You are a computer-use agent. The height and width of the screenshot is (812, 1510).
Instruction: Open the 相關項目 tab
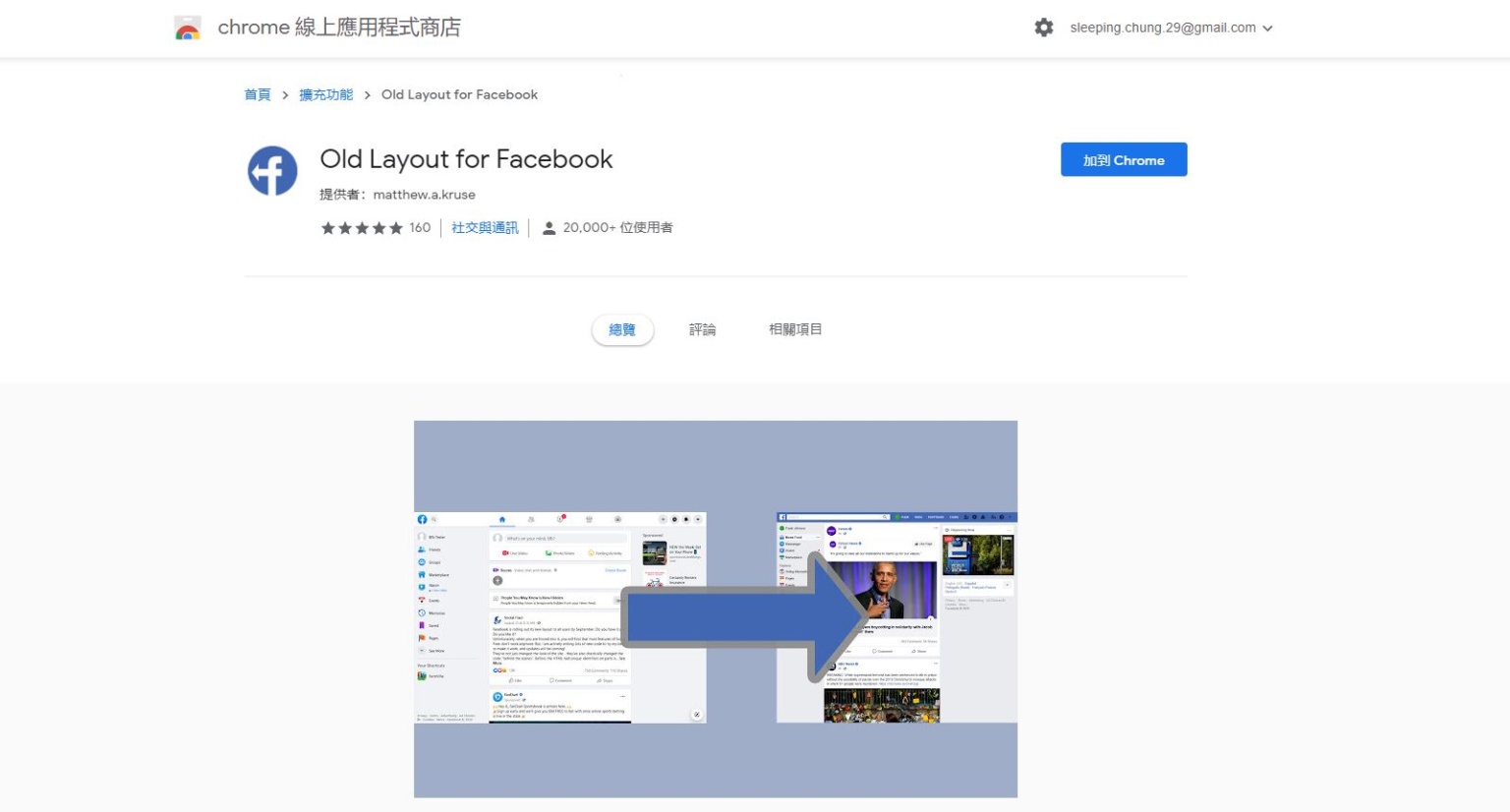click(x=795, y=329)
